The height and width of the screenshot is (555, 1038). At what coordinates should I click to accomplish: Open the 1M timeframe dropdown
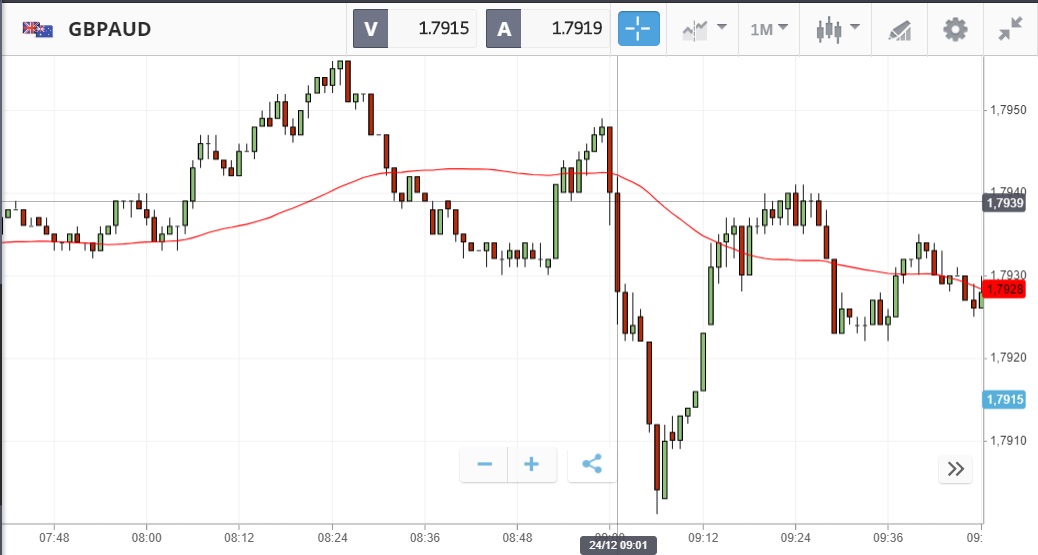769,29
